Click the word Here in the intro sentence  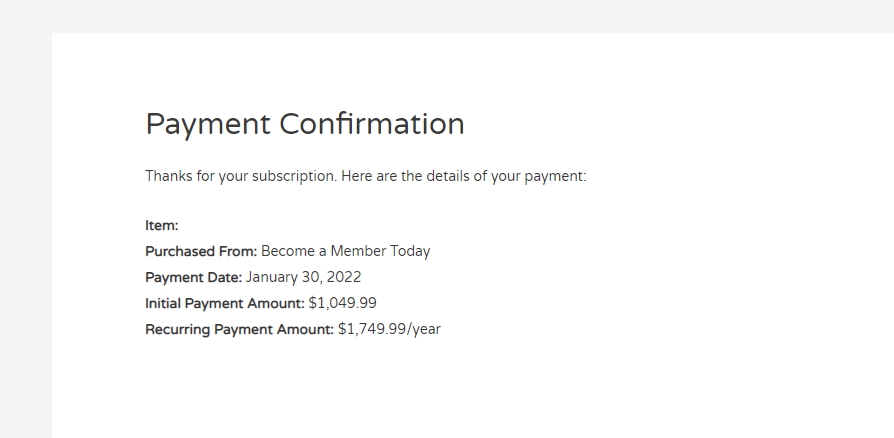point(356,176)
